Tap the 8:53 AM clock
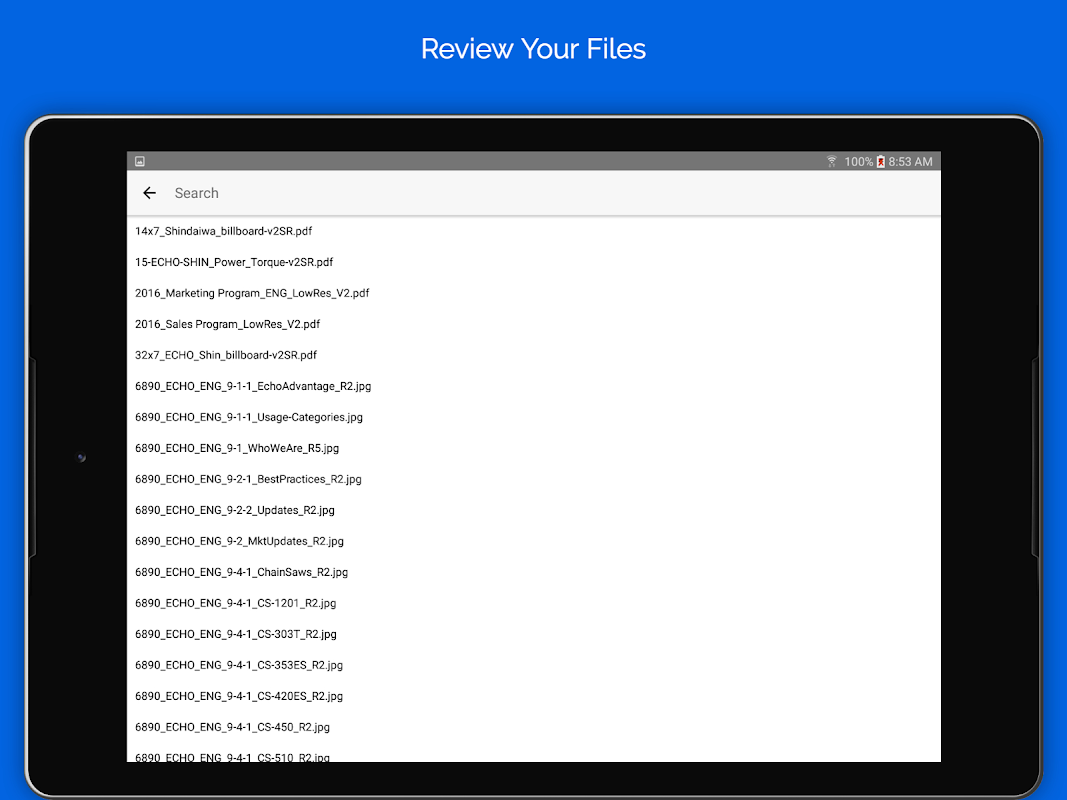Image resolution: width=1067 pixels, height=800 pixels. (x=910, y=161)
